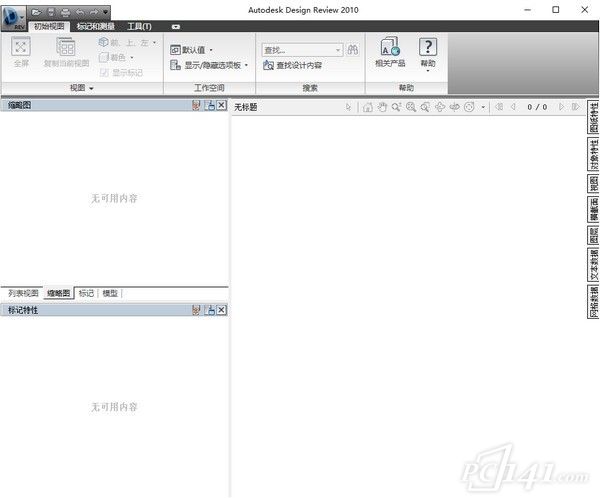Click the ribbon minimize toggle beside 工具(T)
This screenshot has height=498, width=600.
(176, 27)
